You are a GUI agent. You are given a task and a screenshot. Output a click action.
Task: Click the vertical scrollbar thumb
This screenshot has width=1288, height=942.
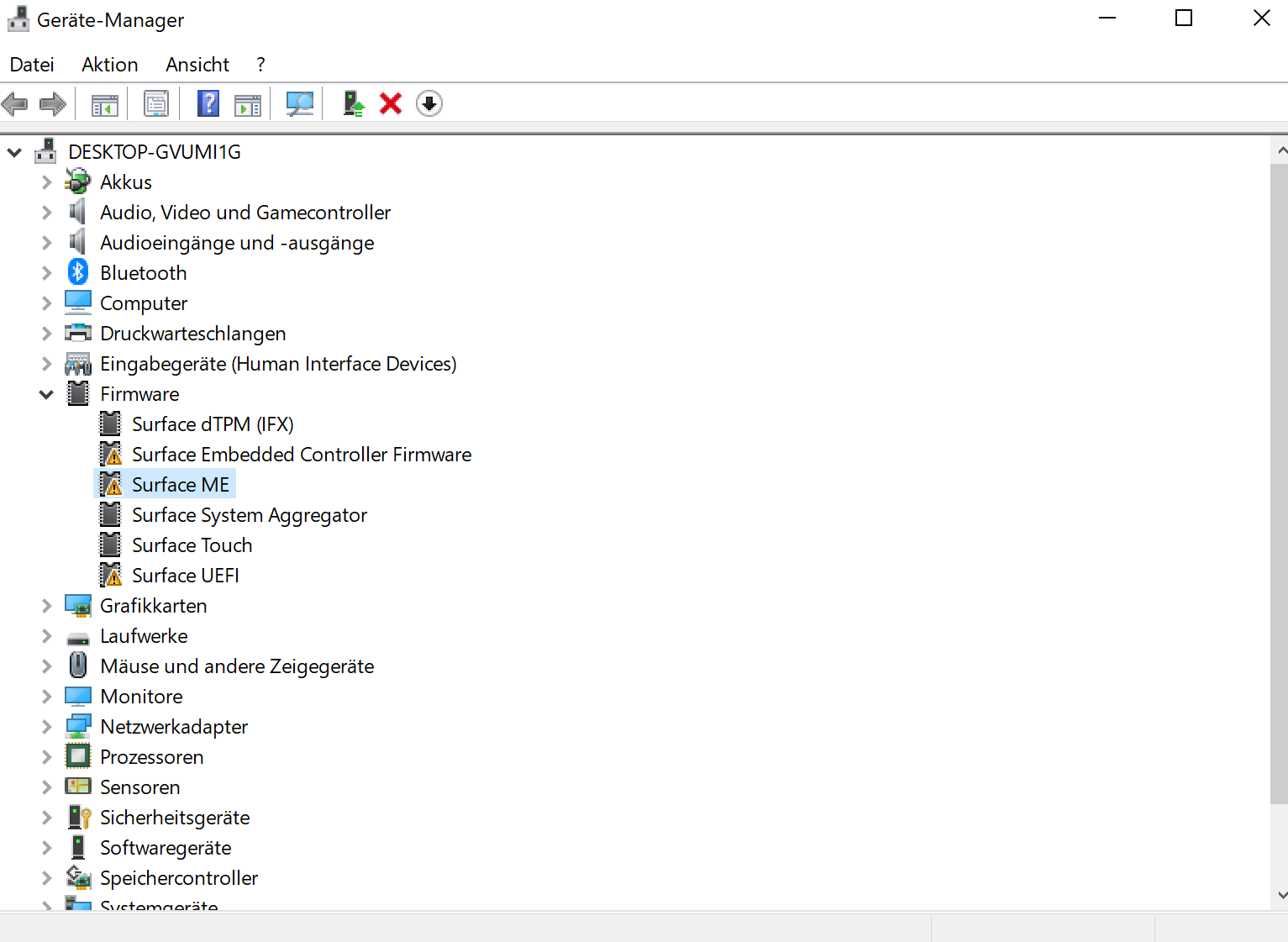[1279, 484]
